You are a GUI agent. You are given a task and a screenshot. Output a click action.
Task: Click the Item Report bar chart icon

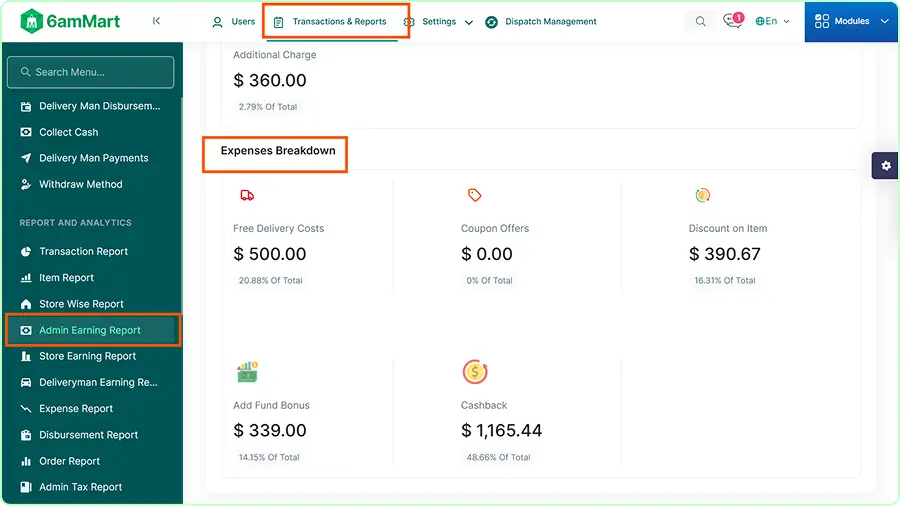click(26, 278)
